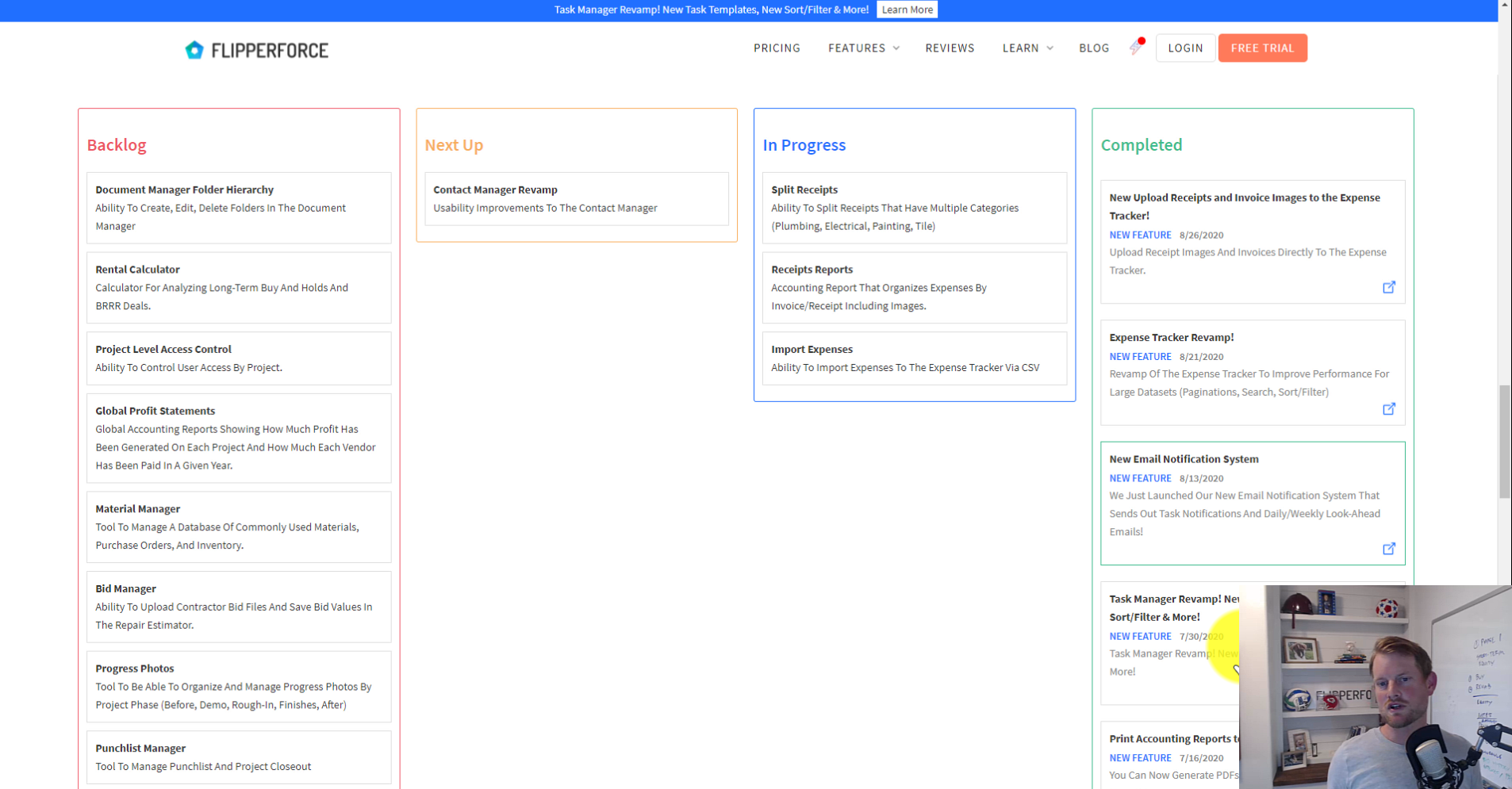This screenshot has height=789, width=1512.
Task: Click the Import Expenses card title
Action: 812,349
